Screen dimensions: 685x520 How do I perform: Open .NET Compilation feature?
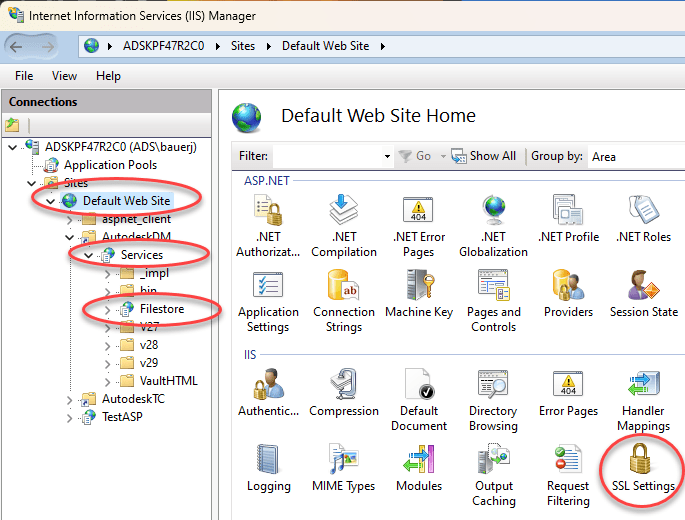pyautogui.click(x=344, y=226)
